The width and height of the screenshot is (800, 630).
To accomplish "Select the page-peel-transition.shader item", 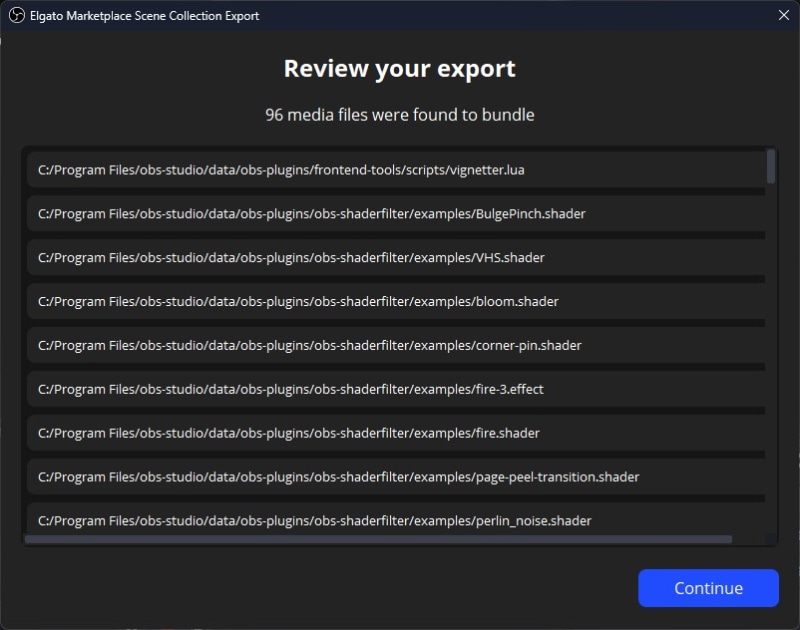I will 400,477.
